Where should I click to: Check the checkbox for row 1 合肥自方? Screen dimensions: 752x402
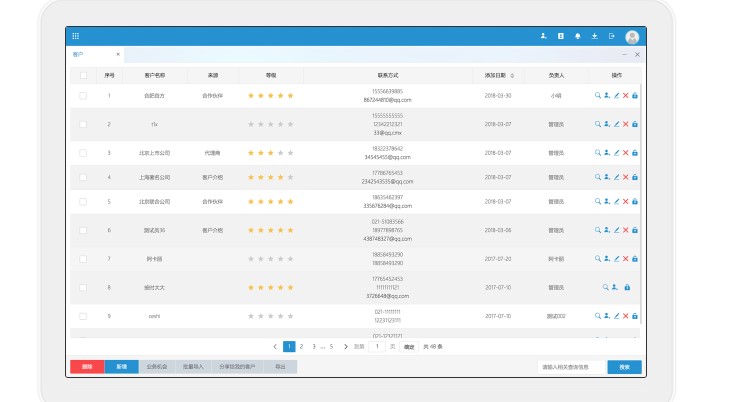tap(83, 95)
